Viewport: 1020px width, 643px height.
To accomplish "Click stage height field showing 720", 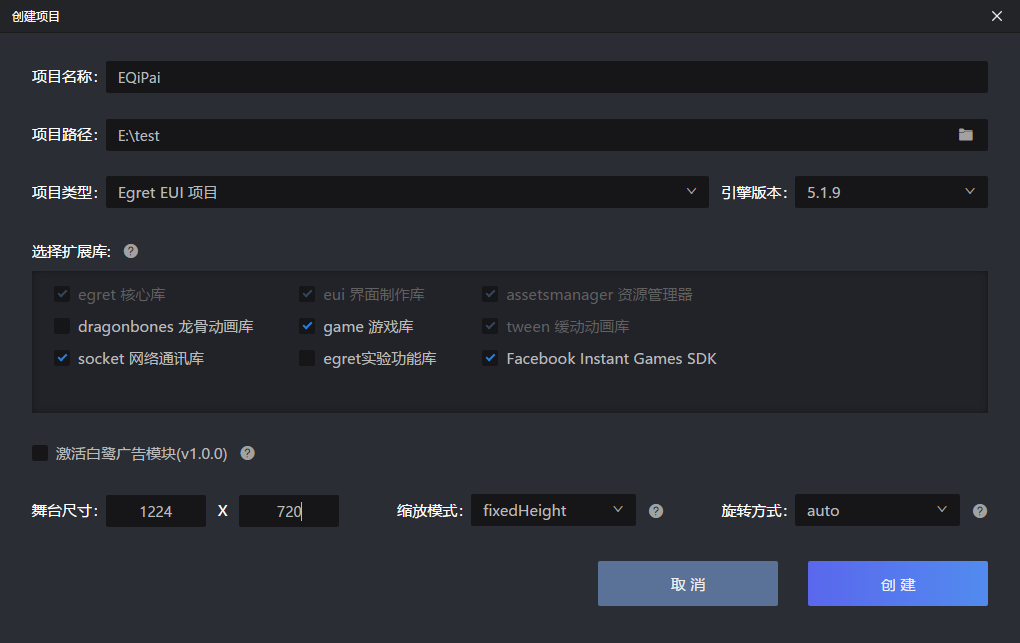I will (289, 511).
